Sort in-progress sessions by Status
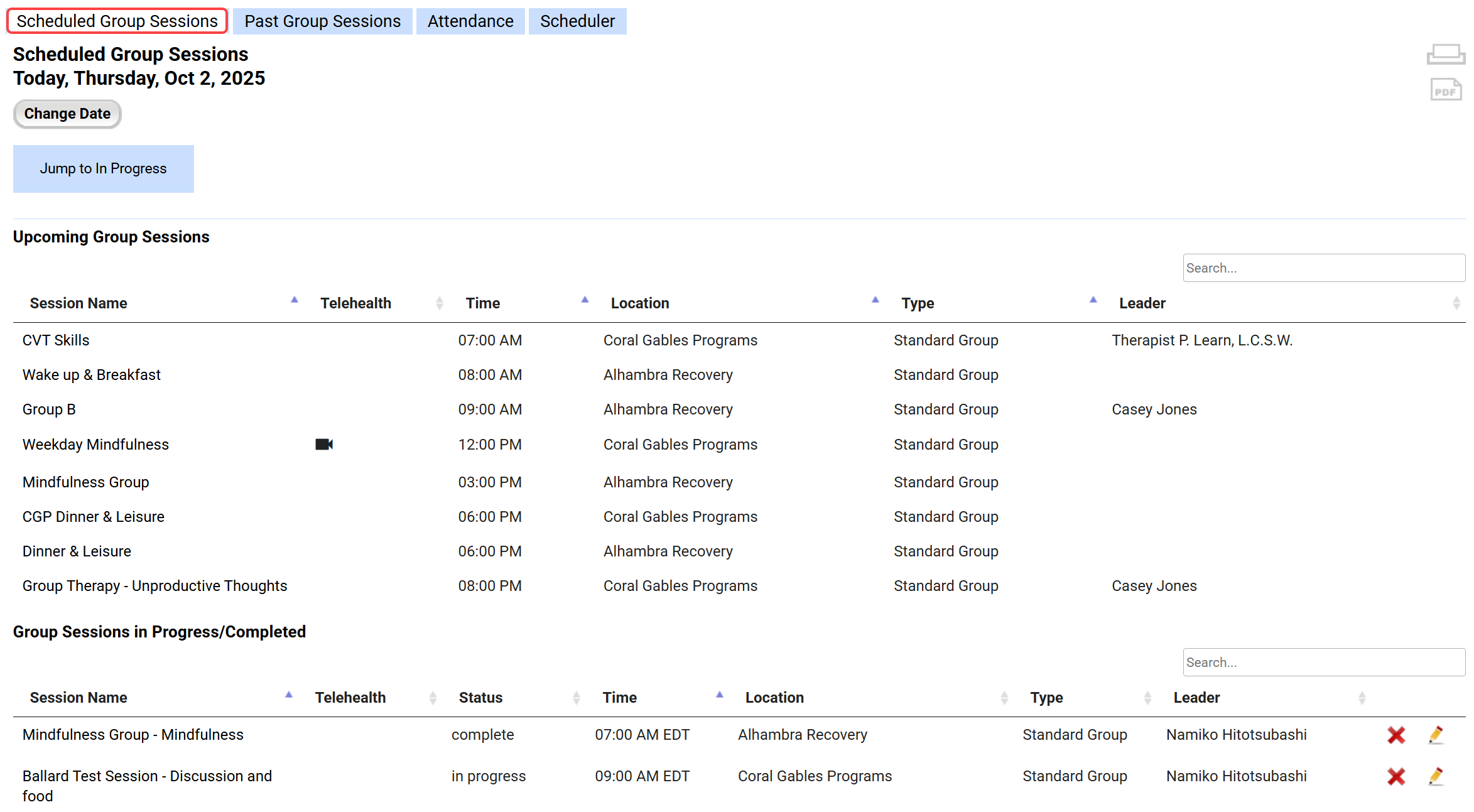Screen dimensions: 1474x812 click(x=480, y=698)
